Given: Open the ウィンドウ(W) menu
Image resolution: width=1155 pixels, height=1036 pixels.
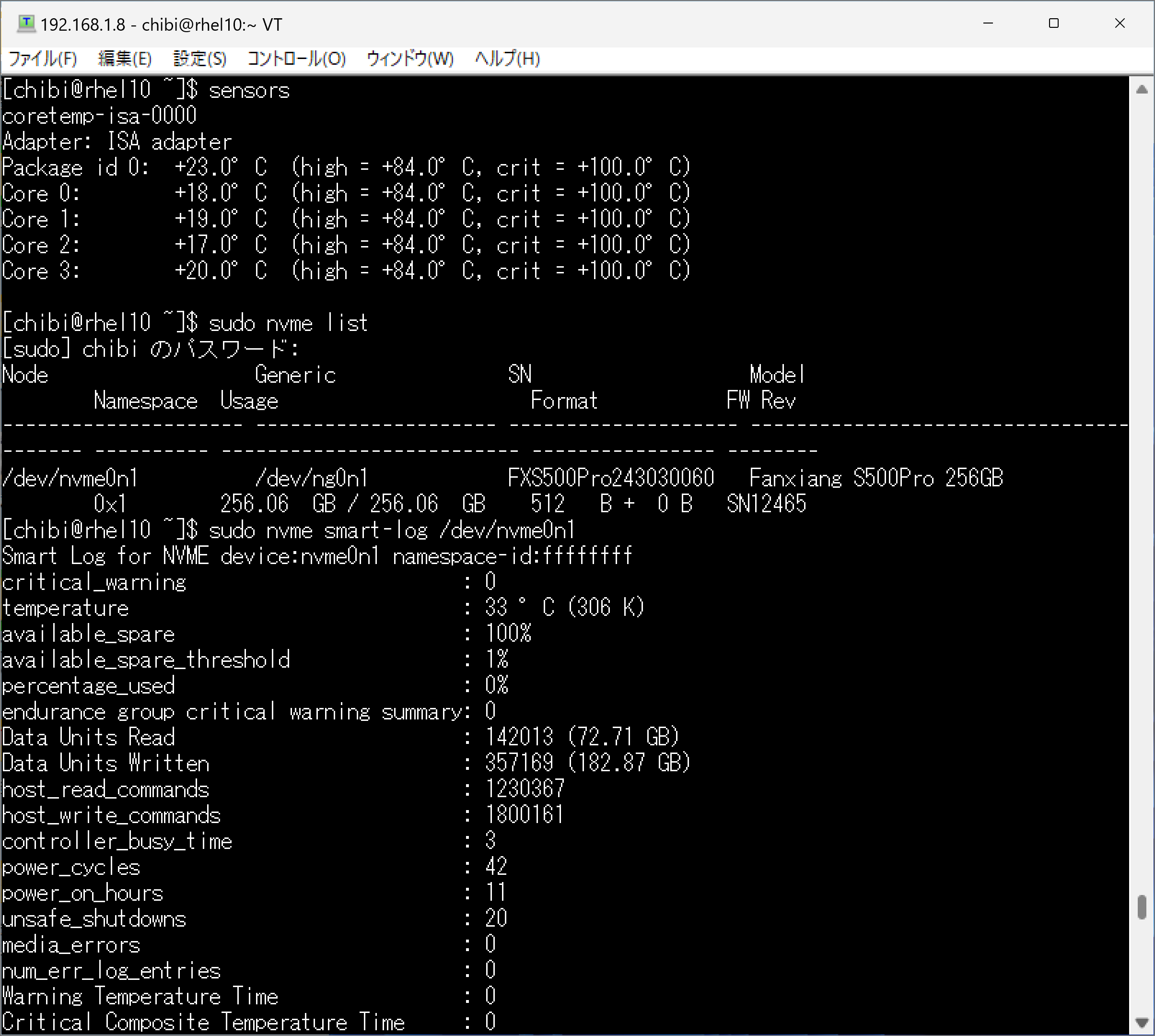Looking at the screenshot, I should point(409,59).
